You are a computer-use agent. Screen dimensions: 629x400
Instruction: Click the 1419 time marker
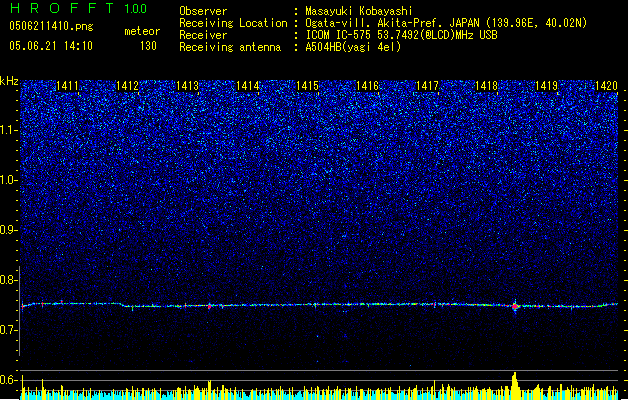(x=546, y=86)
